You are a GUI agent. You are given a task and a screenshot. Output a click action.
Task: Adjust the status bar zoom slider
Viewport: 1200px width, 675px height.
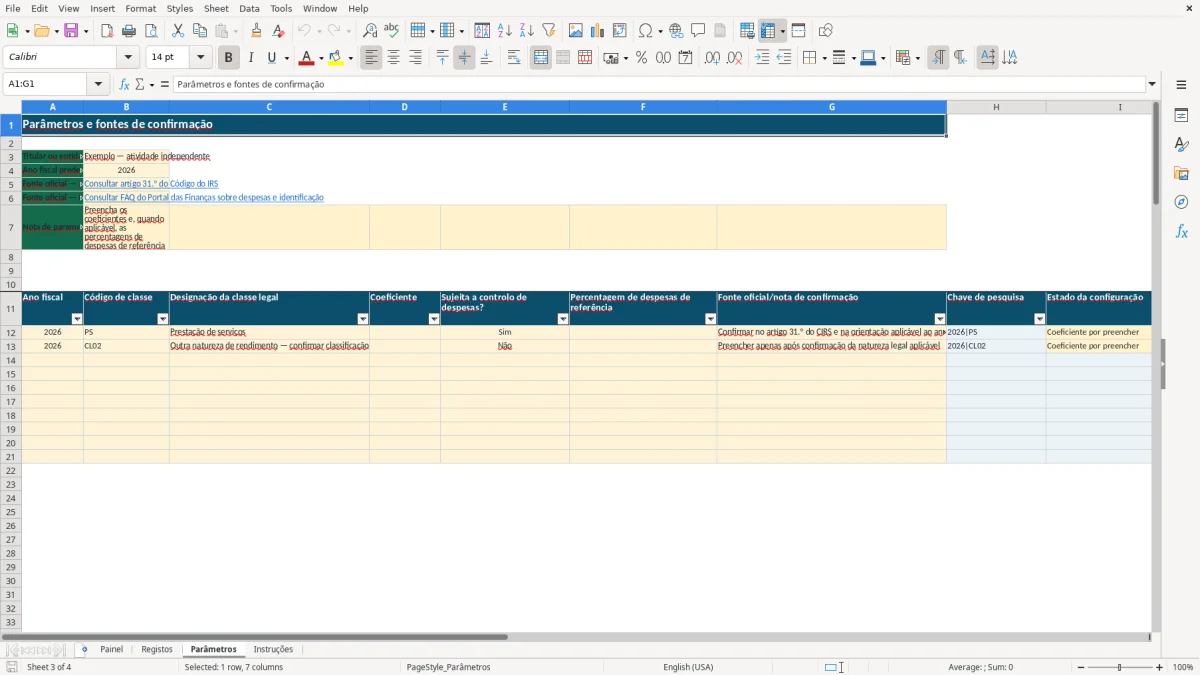[1120, 667]
